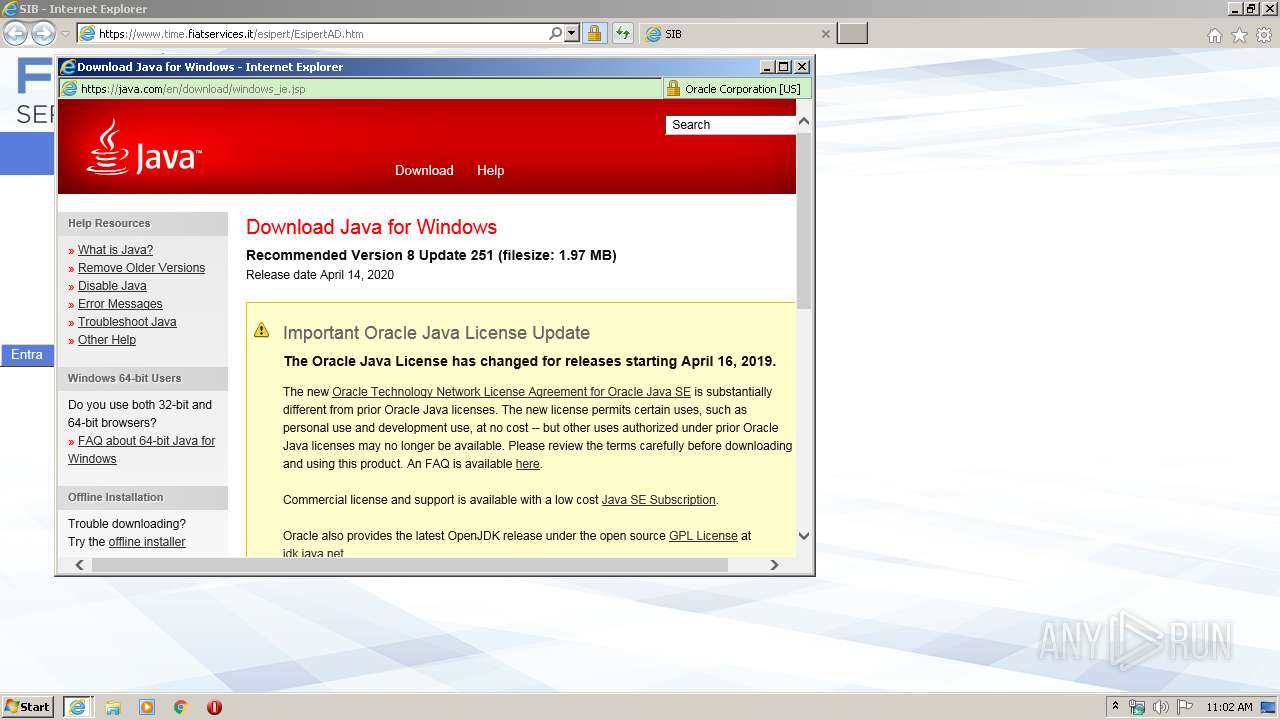Click the Java site Search box
This screenshot has width=1280, height=720.
tap(731, 125)
